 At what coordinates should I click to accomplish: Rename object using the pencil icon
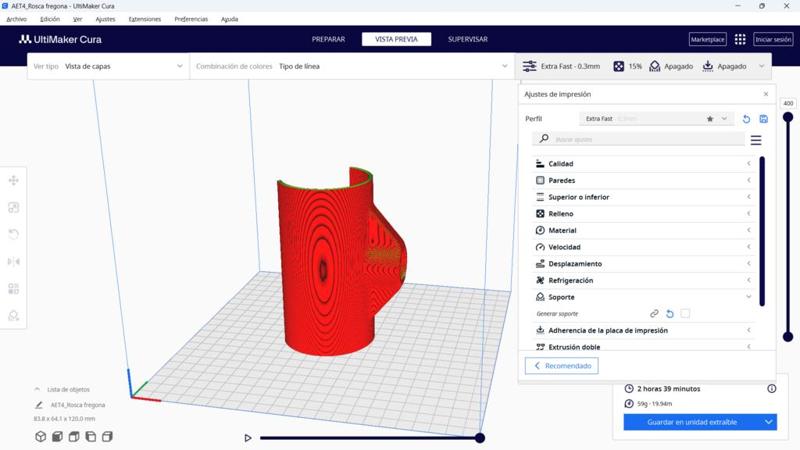[39, 405]
